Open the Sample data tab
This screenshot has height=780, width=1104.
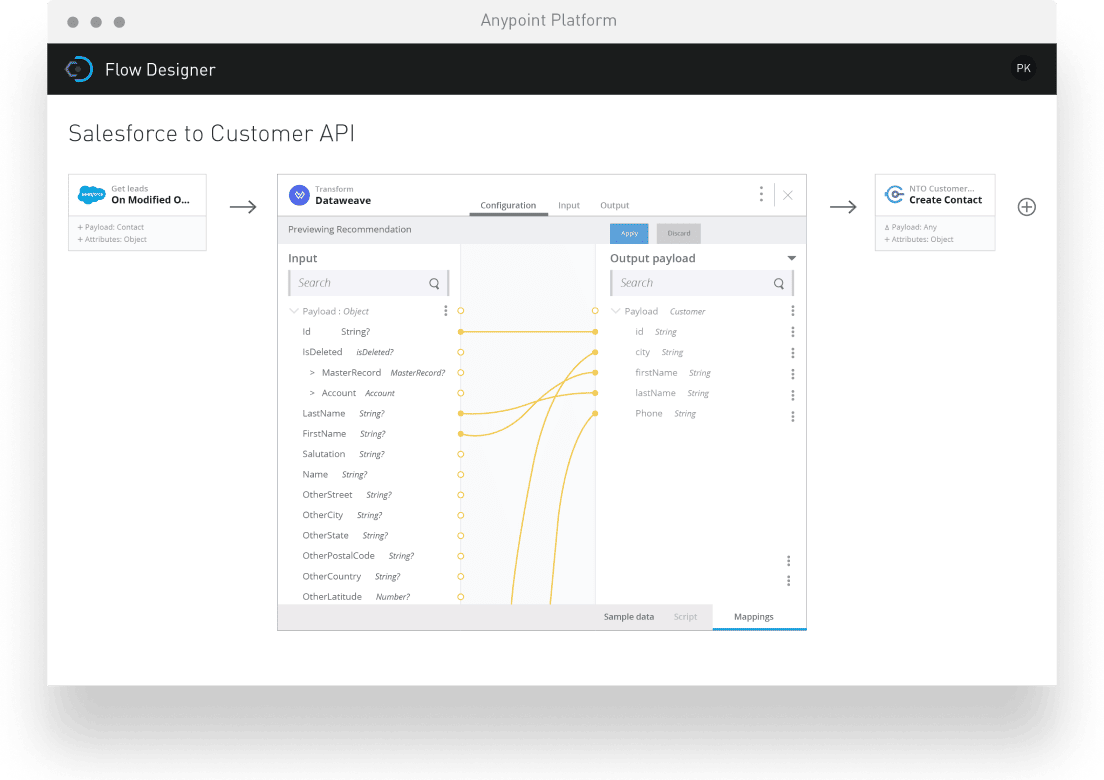coord(629,617)
